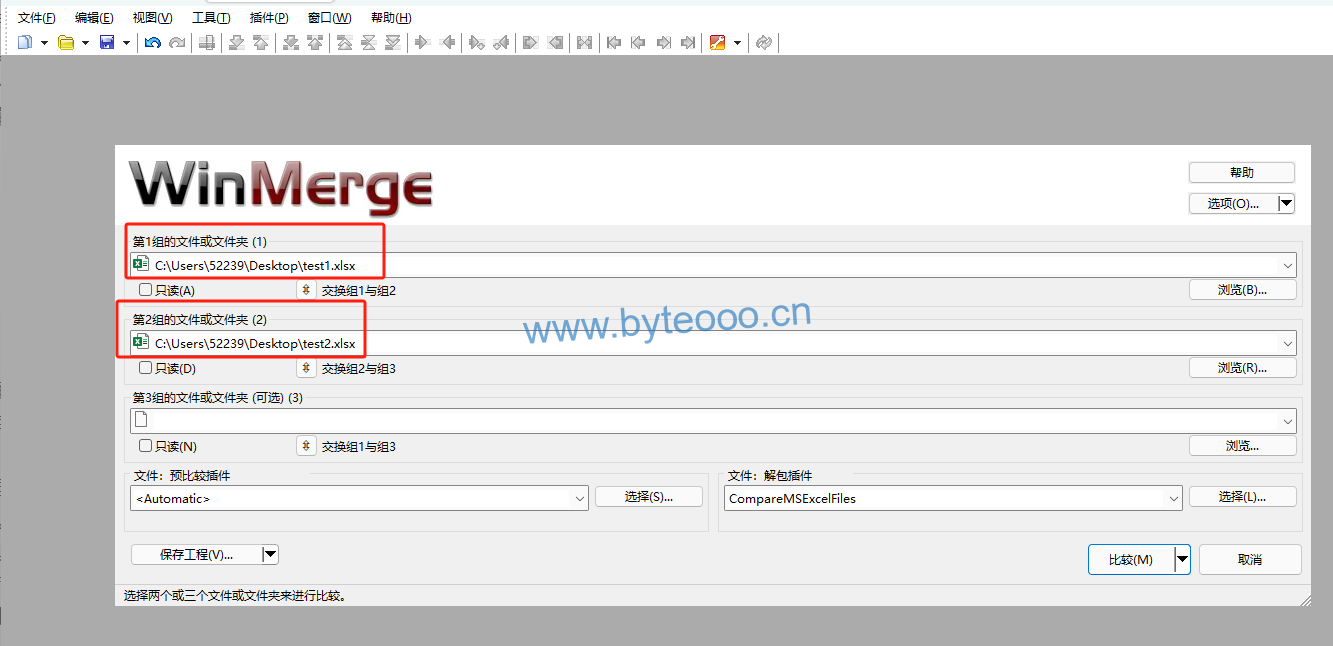The height and width of the screenshot is (646, 1333).
Task: Go to Previous Conflict toolbar icon
Action: pyautogui.click(x=315, y=42)
